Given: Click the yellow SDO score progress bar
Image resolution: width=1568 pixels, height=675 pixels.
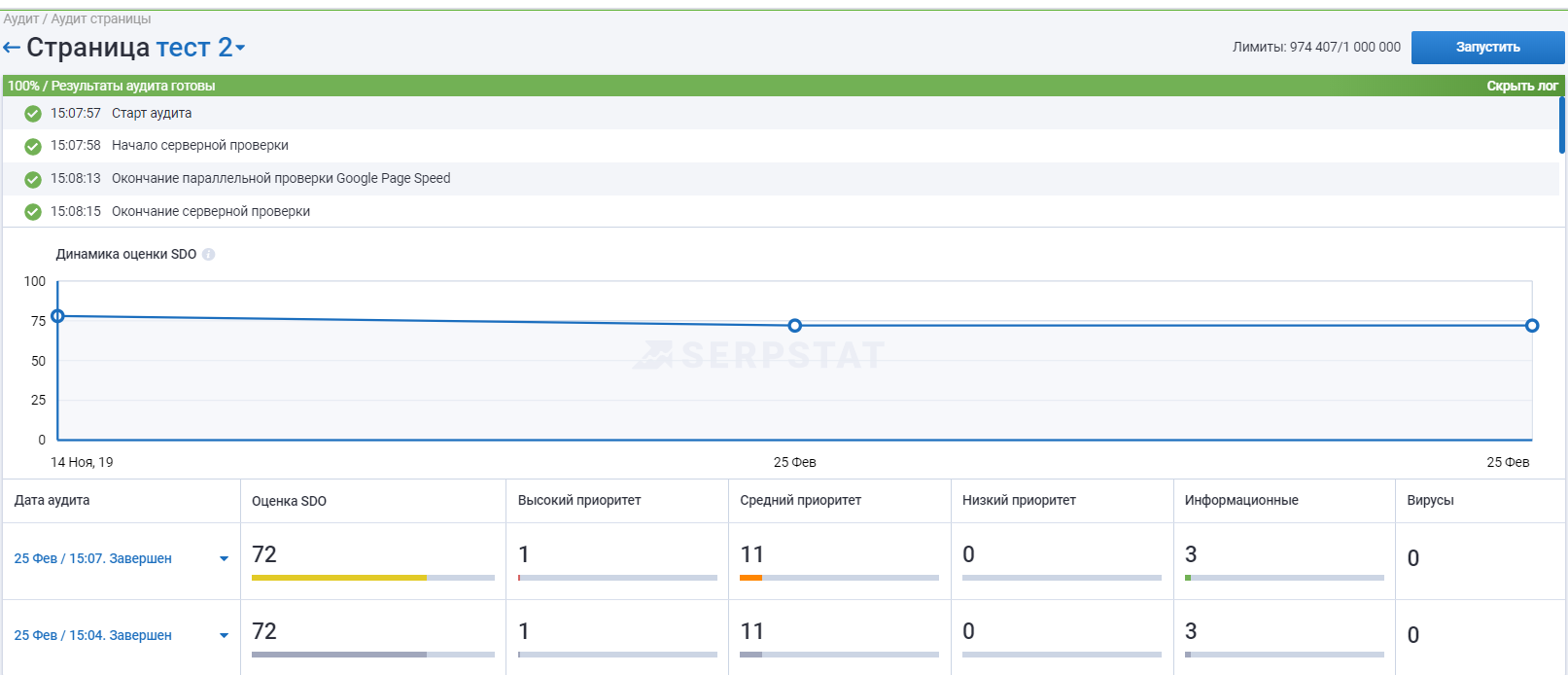Looking at the screenshot, I should (x=339, y=578).
